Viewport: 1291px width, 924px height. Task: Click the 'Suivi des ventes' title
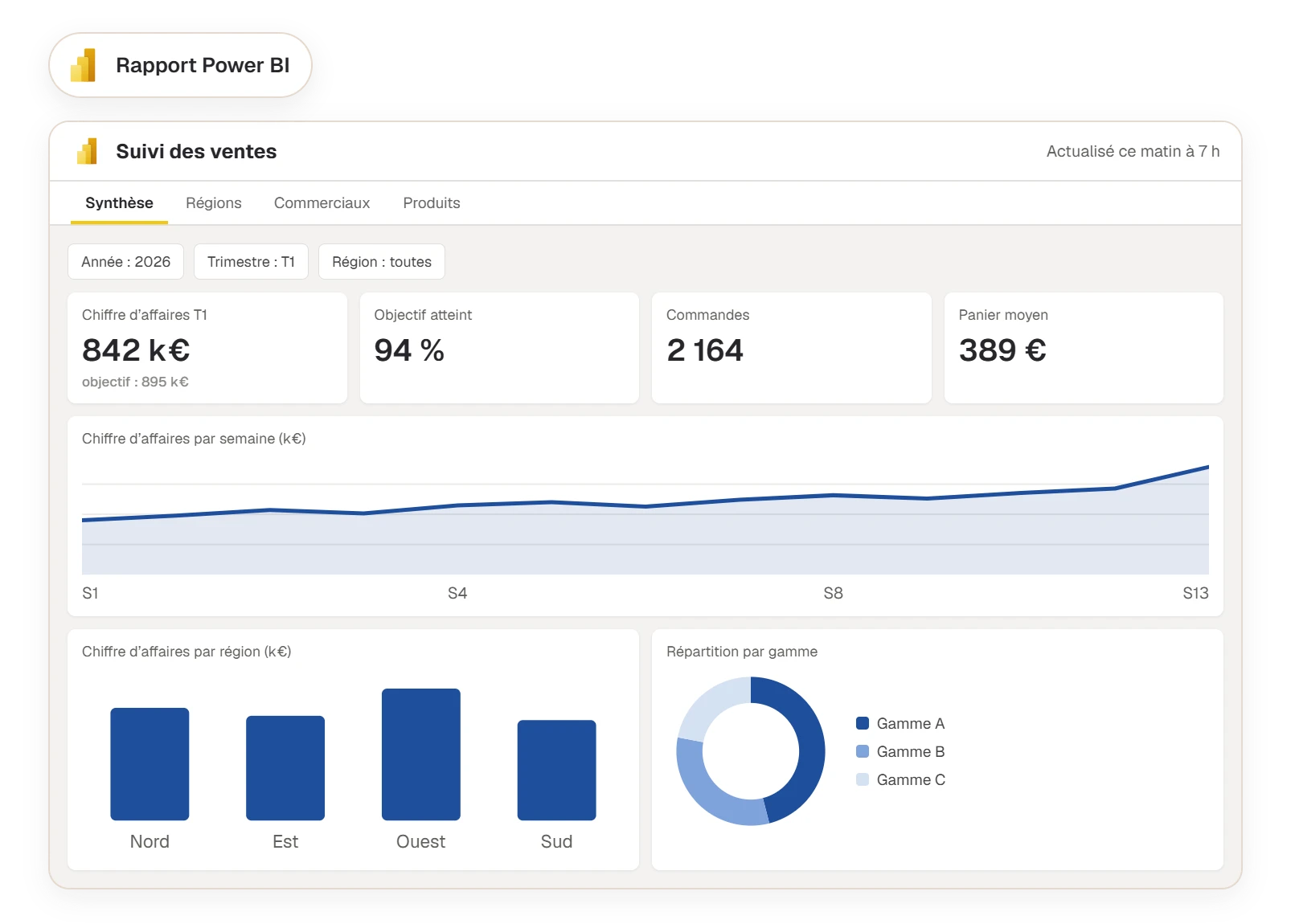pyautogui.click(x=196, y=151)
